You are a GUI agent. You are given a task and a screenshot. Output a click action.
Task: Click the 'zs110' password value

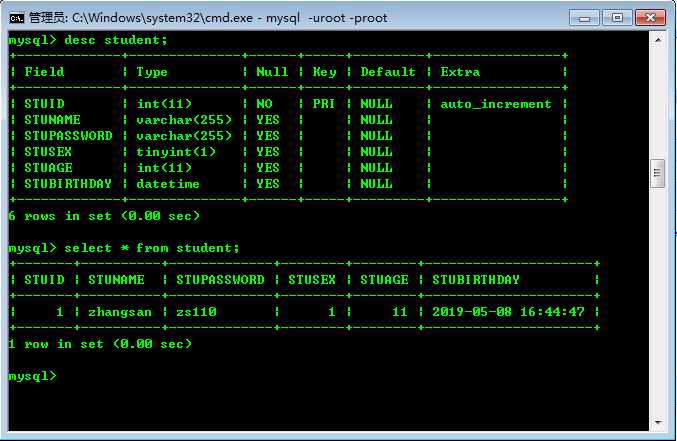click(x=196, y=312)
